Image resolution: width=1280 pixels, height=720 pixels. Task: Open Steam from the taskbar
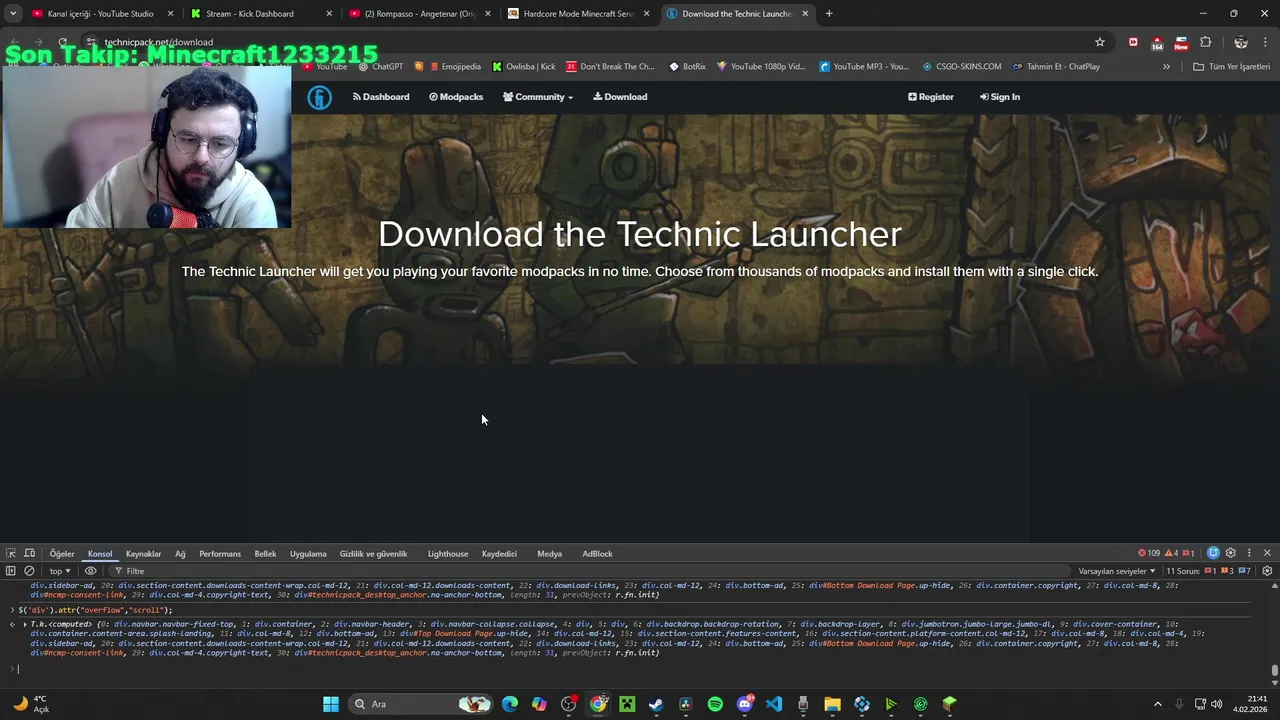click(656, 704)
